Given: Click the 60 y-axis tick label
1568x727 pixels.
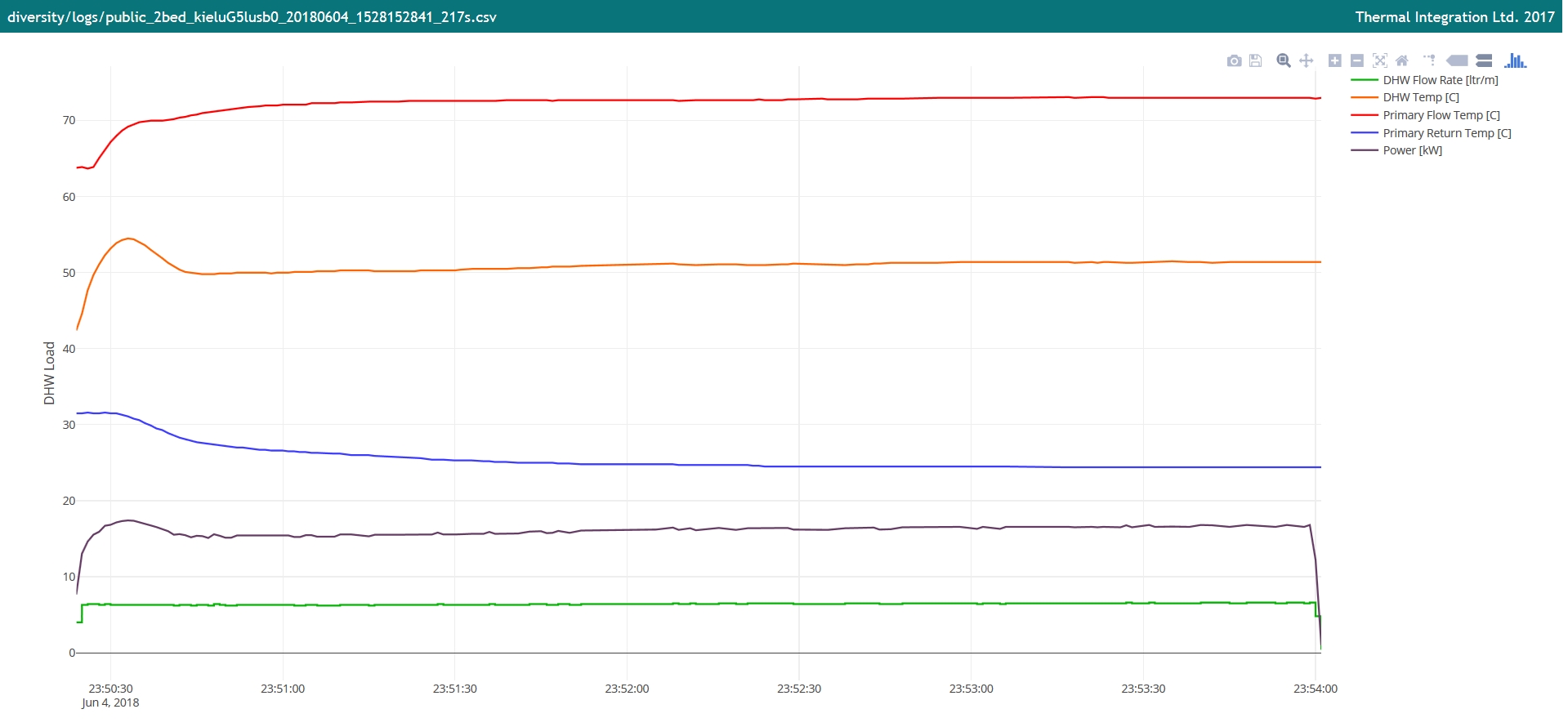Looking at the screenshot, I should pos(69,197).
